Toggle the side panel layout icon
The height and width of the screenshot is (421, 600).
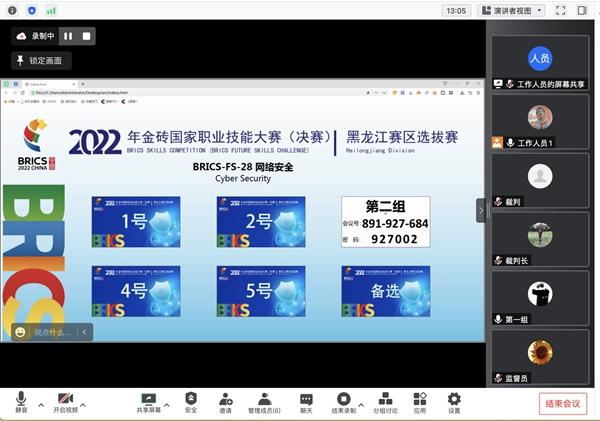[582, 10]
